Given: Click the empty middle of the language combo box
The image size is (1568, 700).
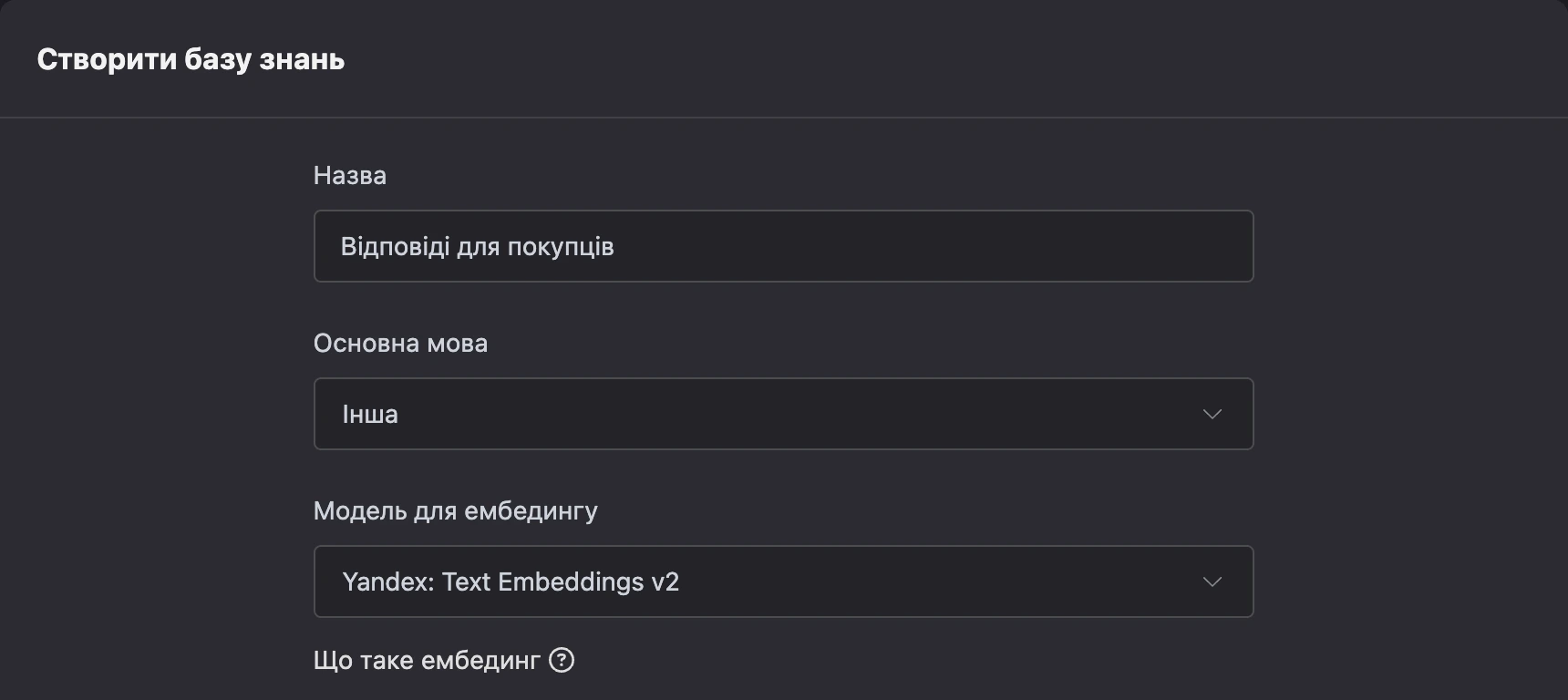Looking at the screenshot, I should pos(793,414).
